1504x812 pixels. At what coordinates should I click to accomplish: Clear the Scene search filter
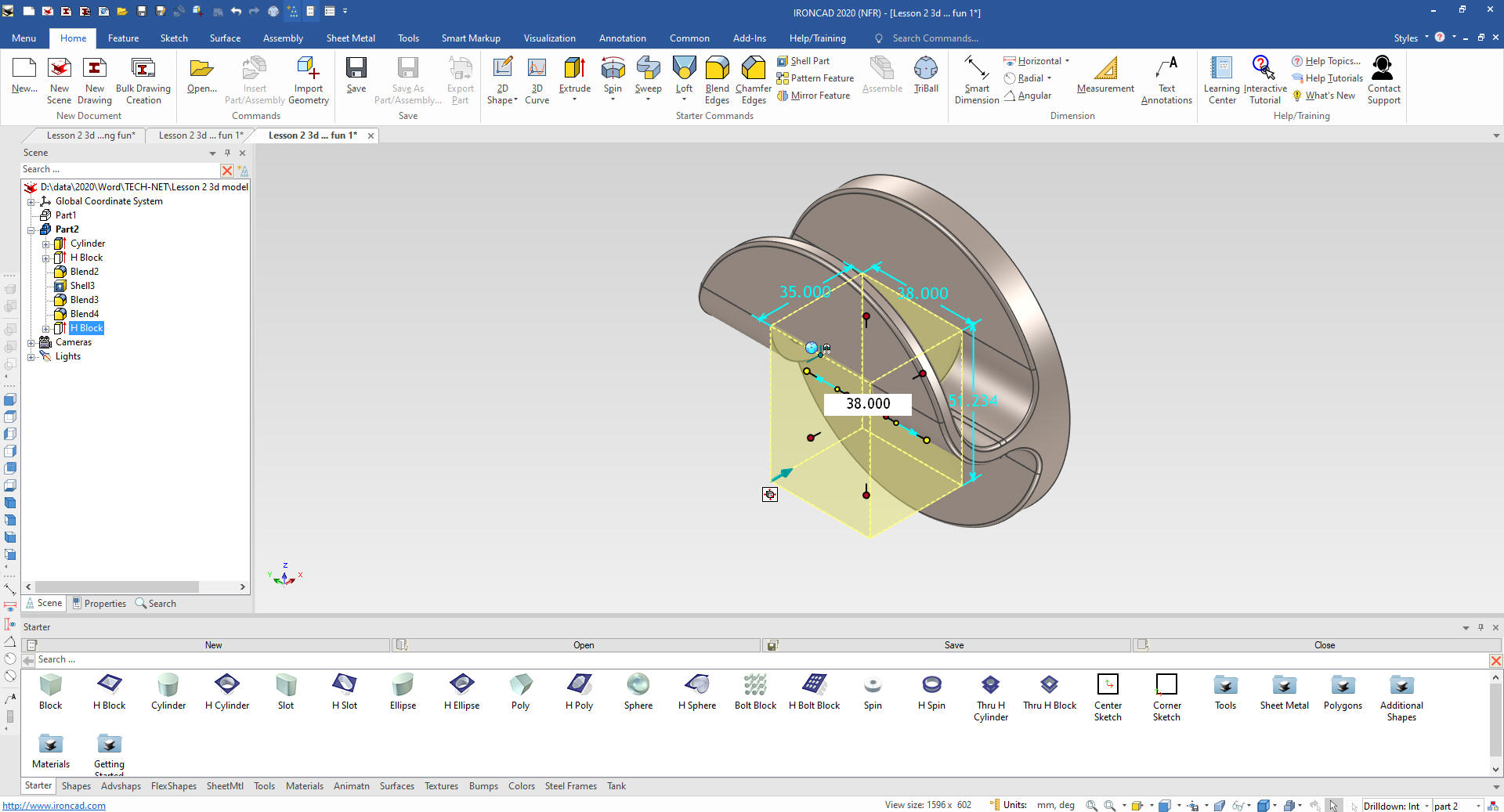click(227, 170)
